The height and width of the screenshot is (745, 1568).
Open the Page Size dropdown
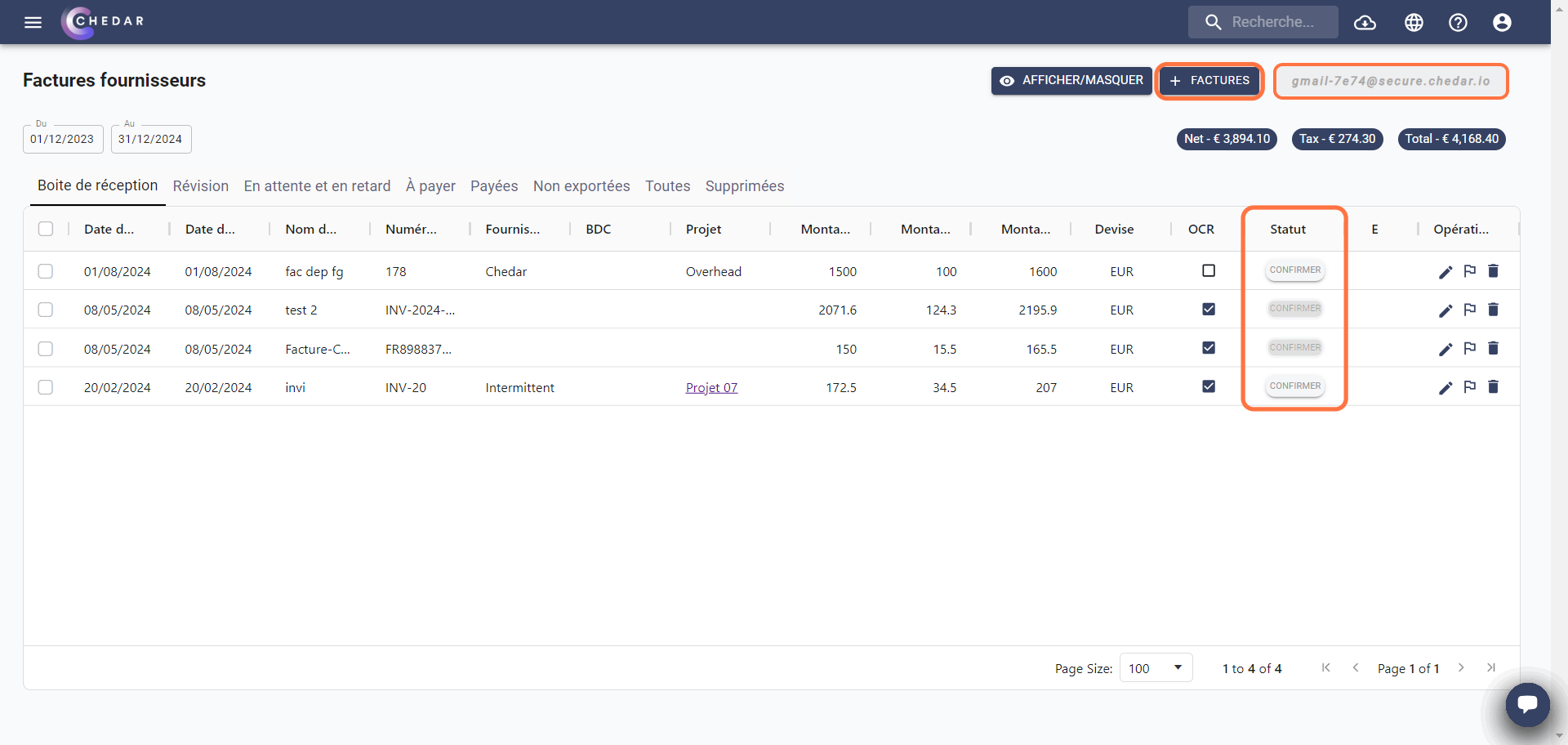click(1156, 668)
